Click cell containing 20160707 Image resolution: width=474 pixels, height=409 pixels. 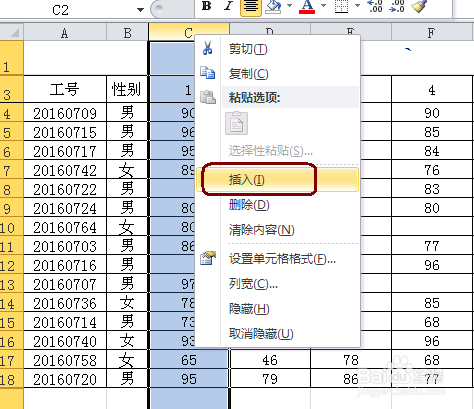click(65, 284)
